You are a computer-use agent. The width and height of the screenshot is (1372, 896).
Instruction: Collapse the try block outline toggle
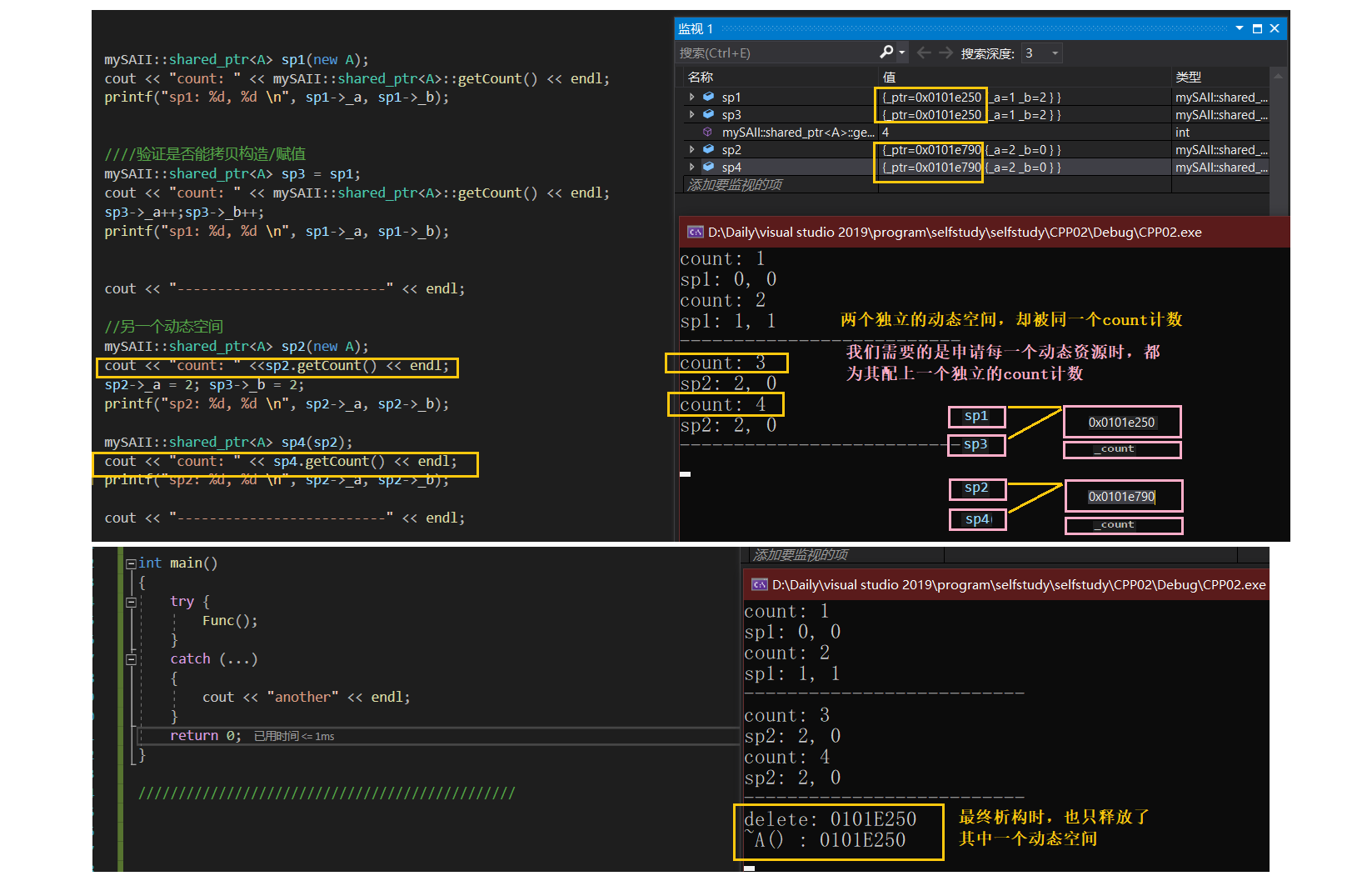pos(131,602)
